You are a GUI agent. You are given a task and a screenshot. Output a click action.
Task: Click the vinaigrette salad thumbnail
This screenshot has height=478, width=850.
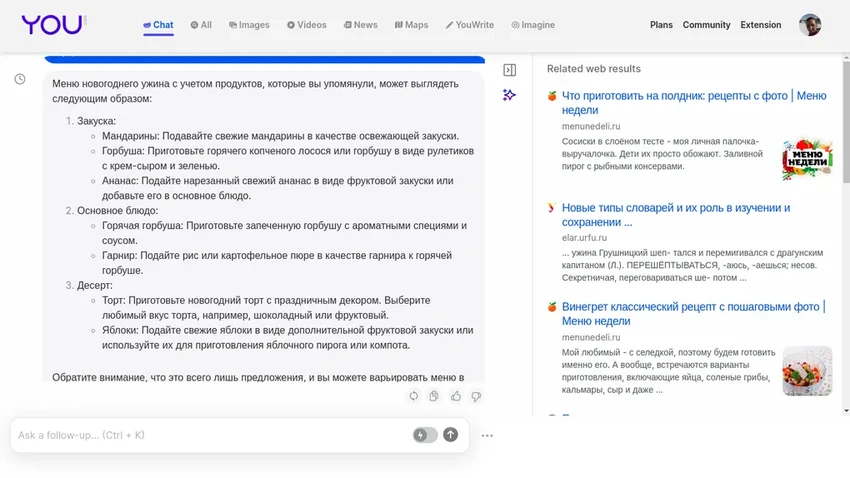pyautogui.click(x=807, y=371)
